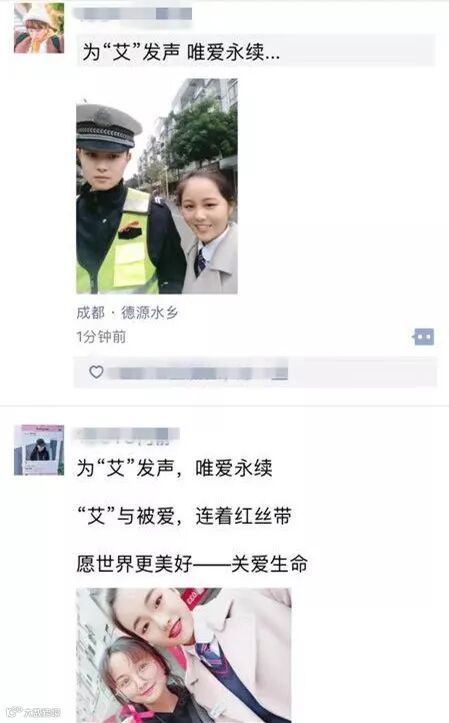Open second post's selfie of two women
This screenshot has width=449, height=723.
(x=183, y=655)
